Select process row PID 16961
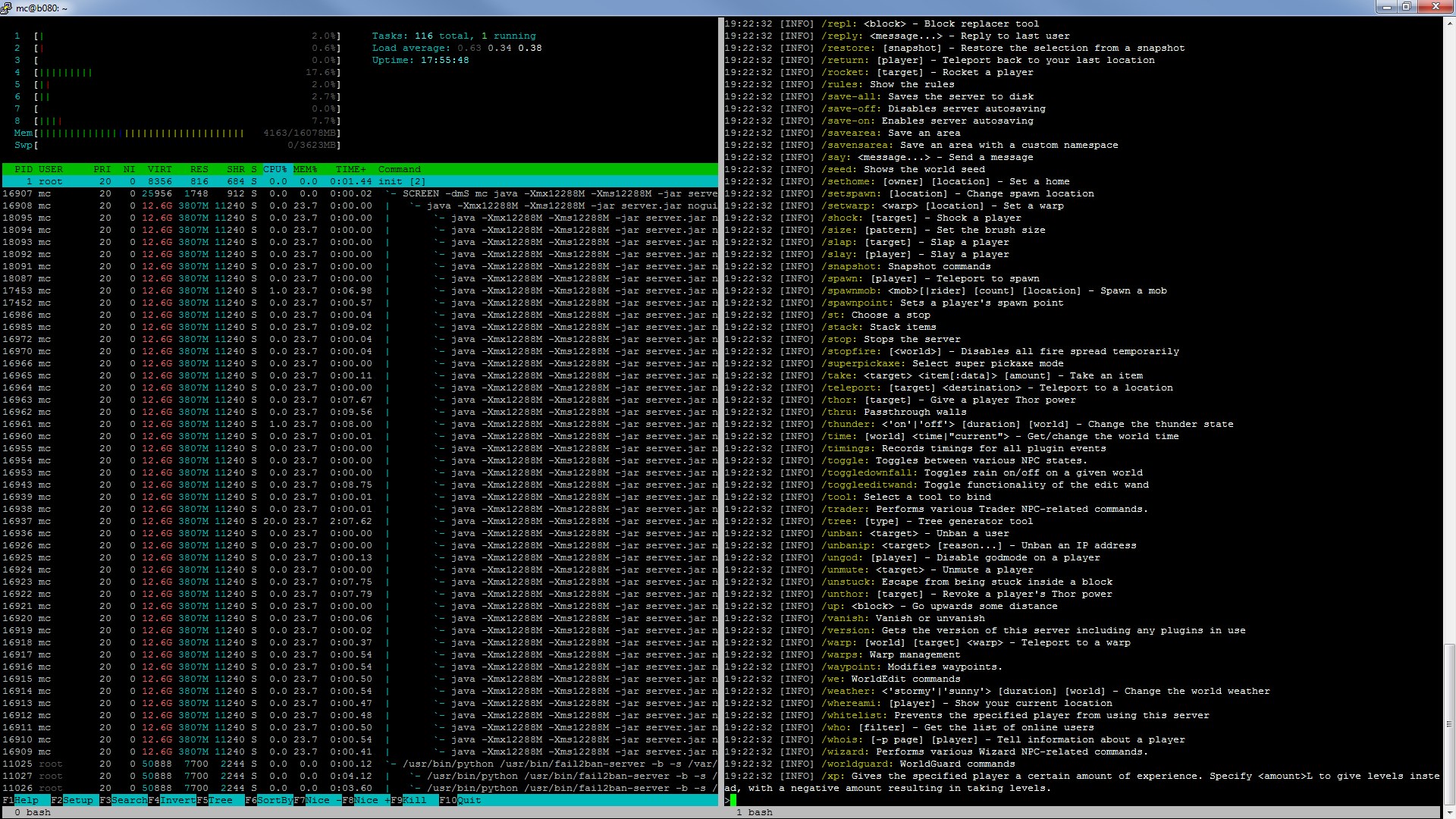 tap(360, 424)
